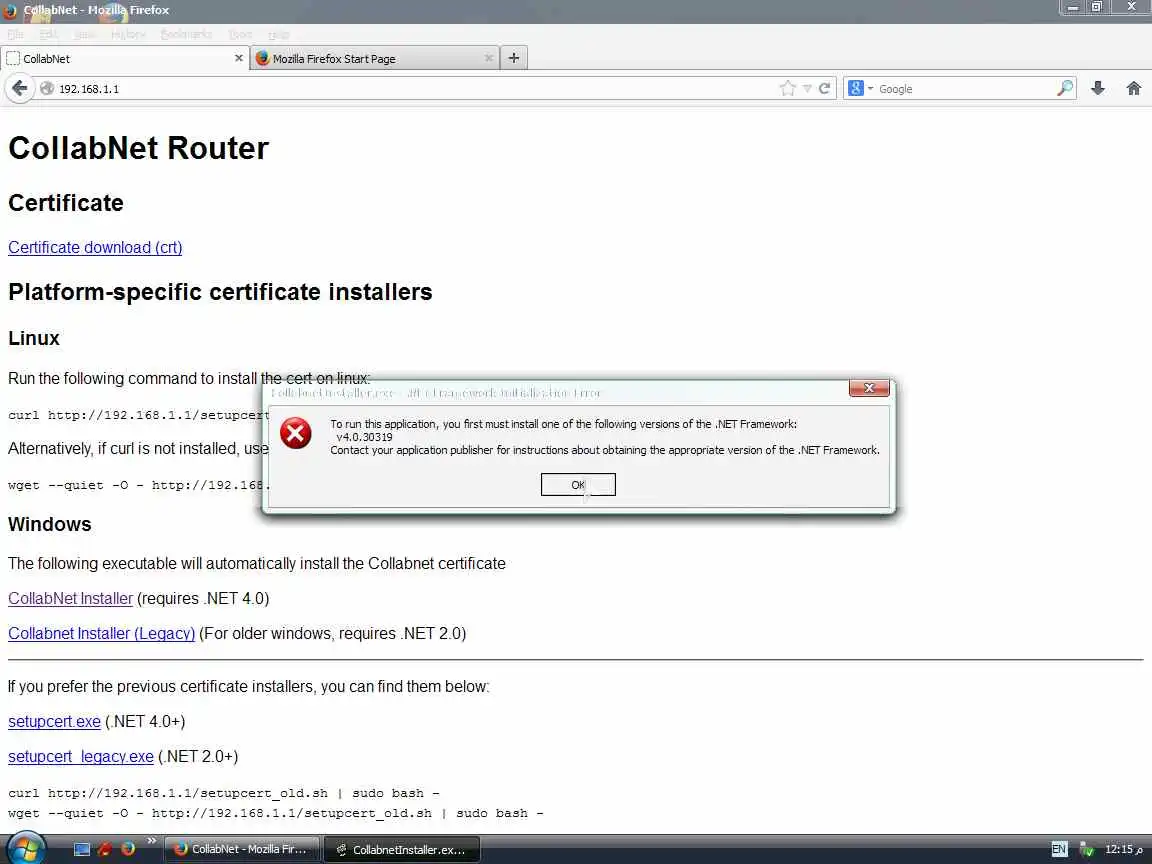The width and height of the screenshot is (1152, 864).
Task: Click the Platform-specific certificate installers heading
Action: point(220,292)
